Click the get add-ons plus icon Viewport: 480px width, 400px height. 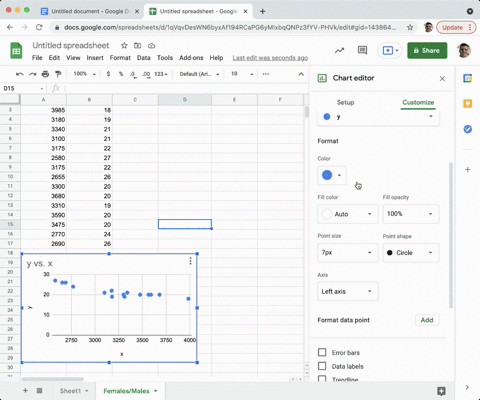click(x=468, y=170)
